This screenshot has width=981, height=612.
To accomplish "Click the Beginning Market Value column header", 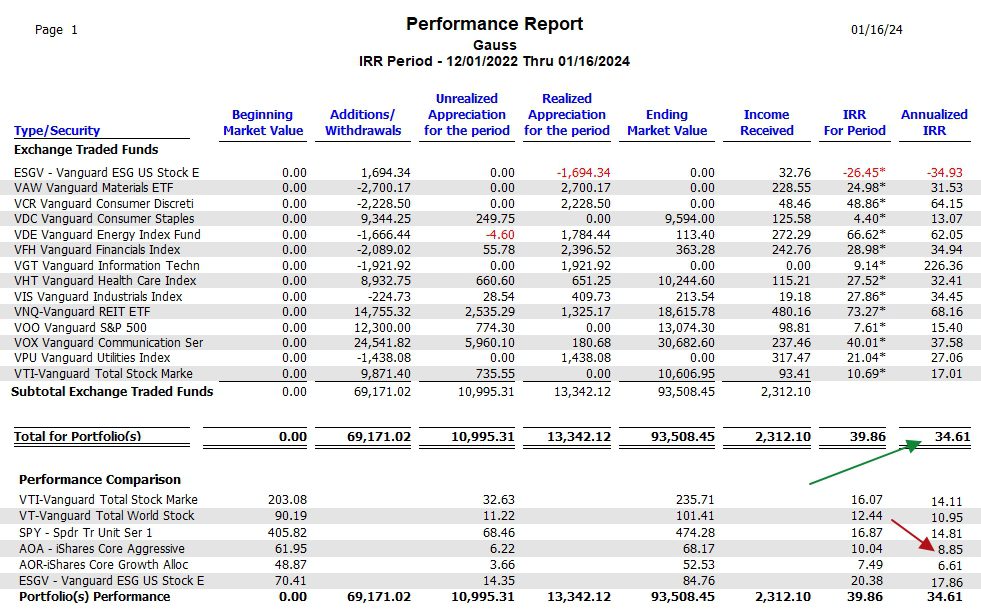I will (263, 123).
